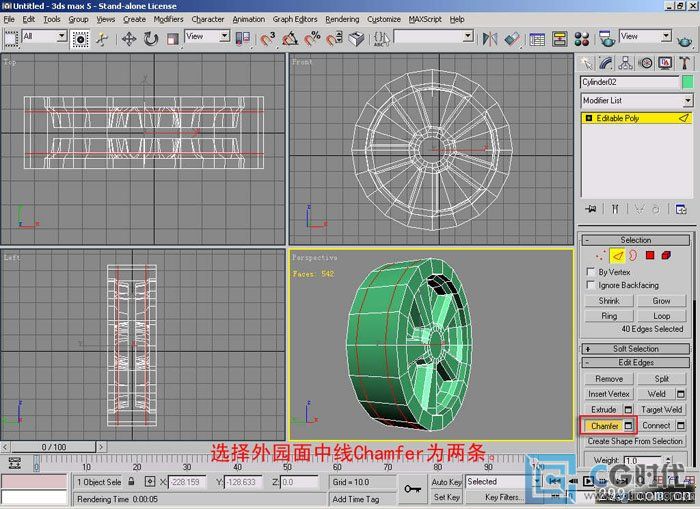Expand the Soft Selection rollout
700x509 pixels.
[636, 349]
